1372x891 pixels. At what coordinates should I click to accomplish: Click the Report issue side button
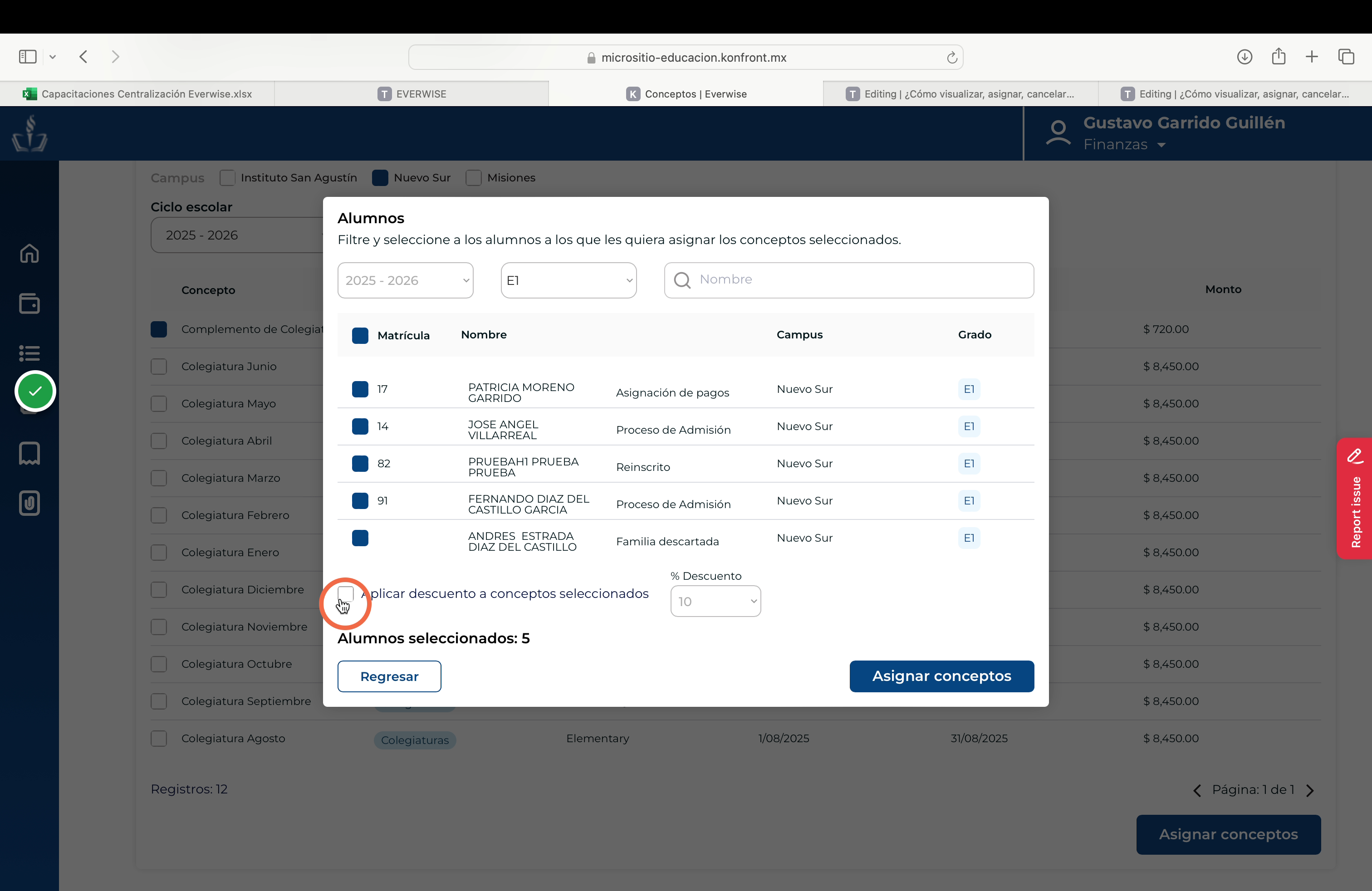(x=1354, y=499)
